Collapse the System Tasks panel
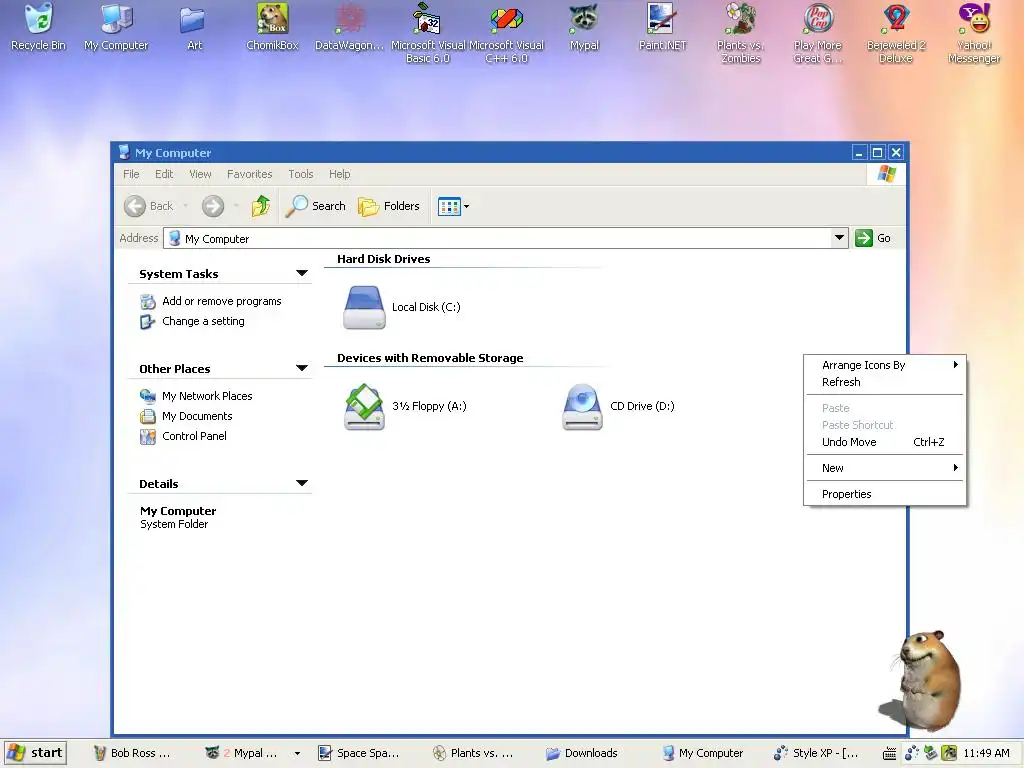Viewport: 1024px width, 768px height. click(x=302, y=273)
